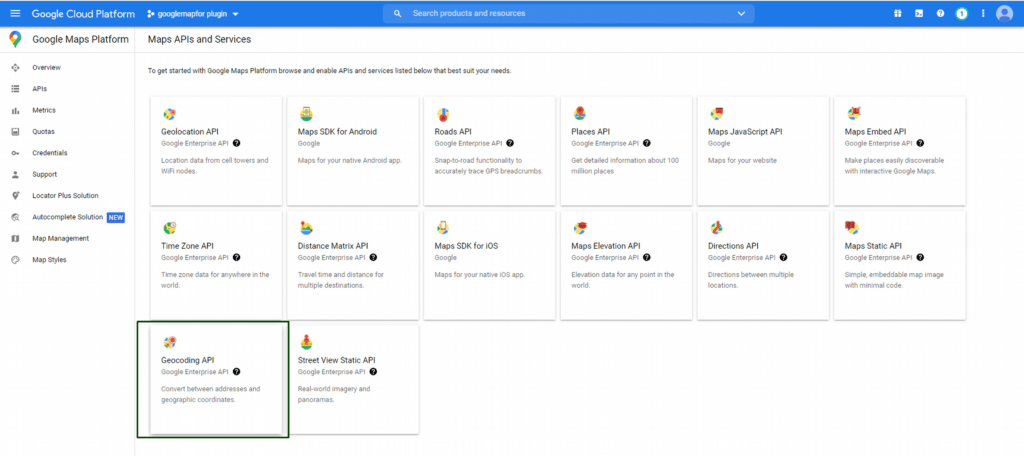Viewport: 1024px width, 456px height.
Task: Click help icon on Geocoding API card
Action: pos(237,371)
